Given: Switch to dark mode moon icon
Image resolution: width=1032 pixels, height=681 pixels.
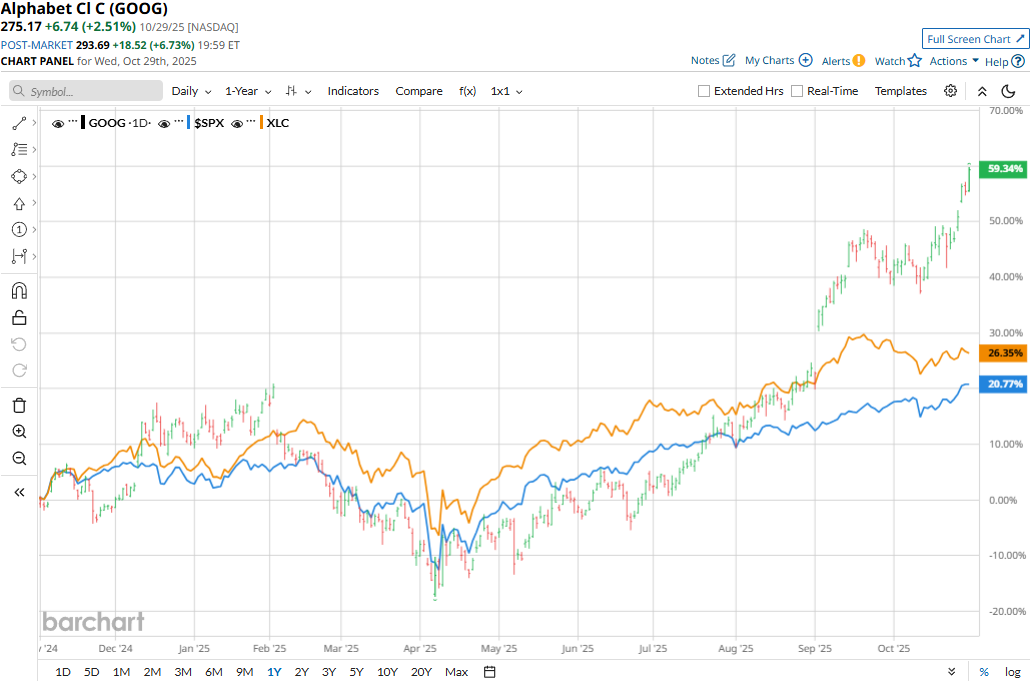Looking at the screenshot, I should pyautogui.click(x=1008, y=91).
